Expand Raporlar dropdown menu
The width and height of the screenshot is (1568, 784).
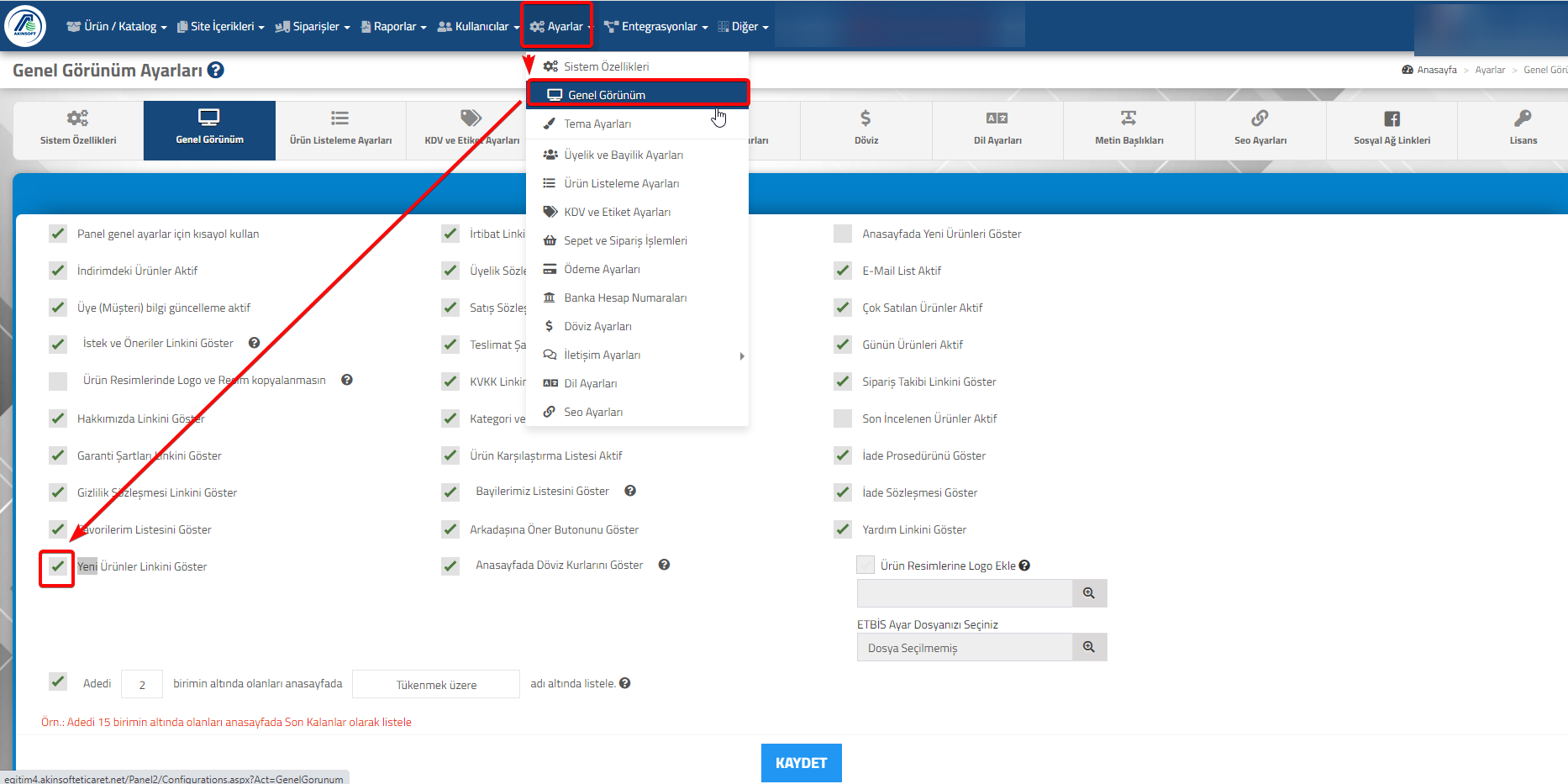[x=393, y=26]
